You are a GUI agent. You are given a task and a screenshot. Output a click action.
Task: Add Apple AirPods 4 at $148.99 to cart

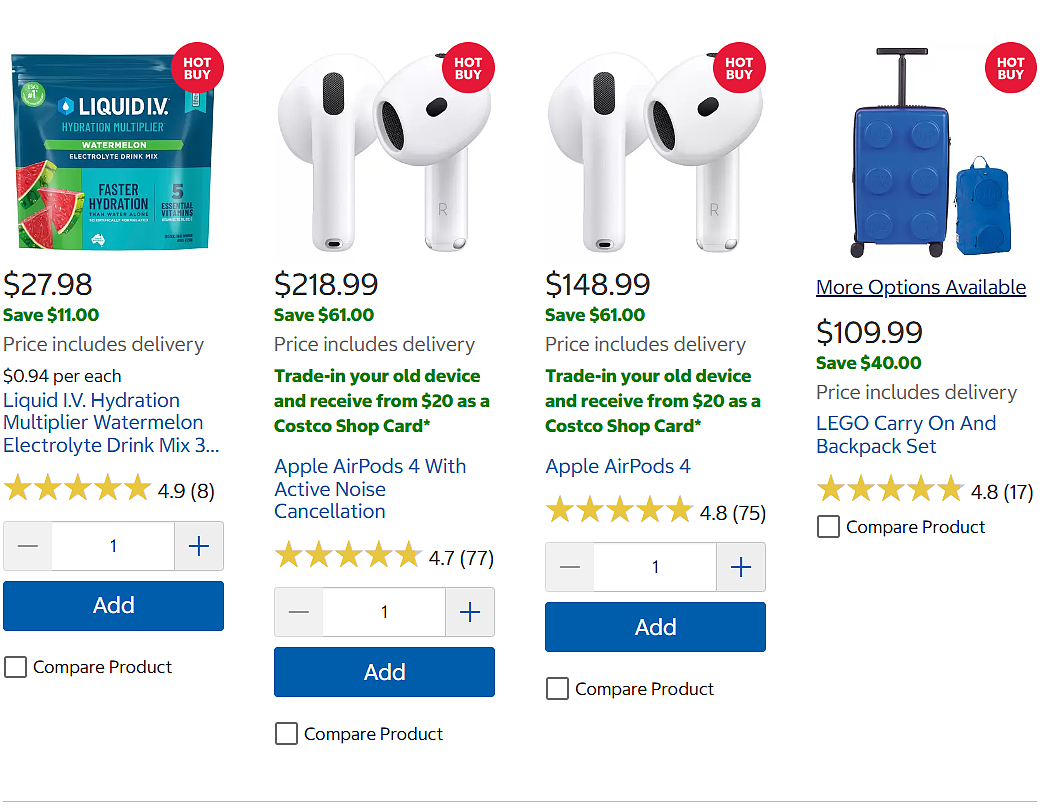[655, 627]
